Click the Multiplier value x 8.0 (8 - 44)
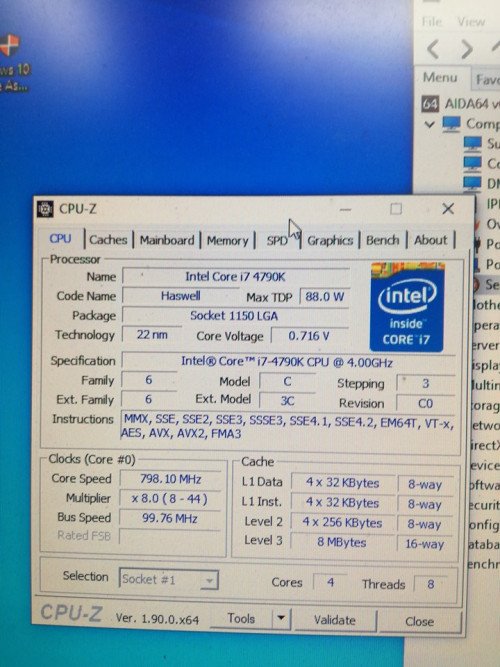The width and height of the screenshot is (500, 667). [x=170, y=498]
